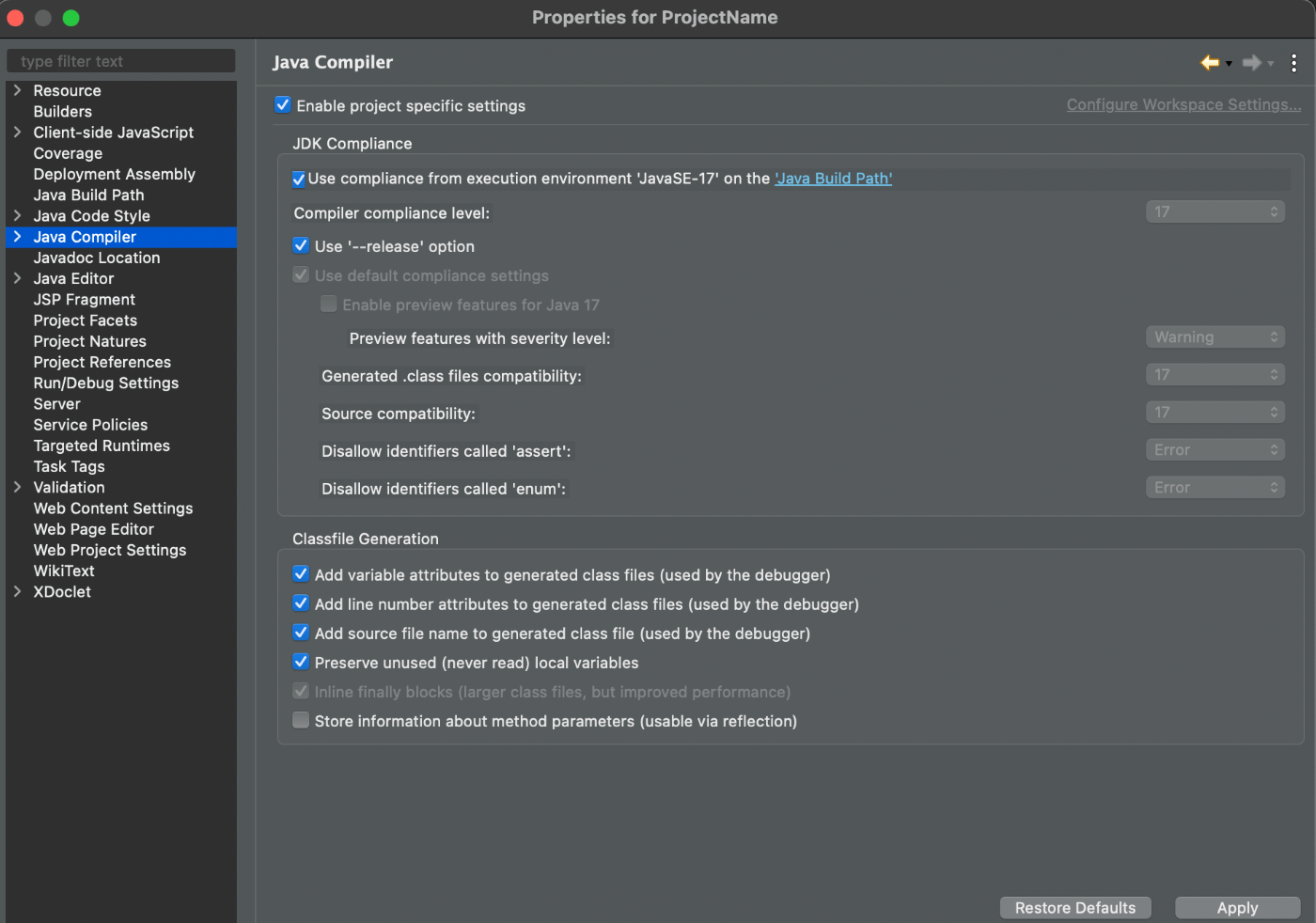Viewport: 1316px width, 923px height.
Task: Toggle Preserve unused local variables checkbox
Action: point(301,661)
